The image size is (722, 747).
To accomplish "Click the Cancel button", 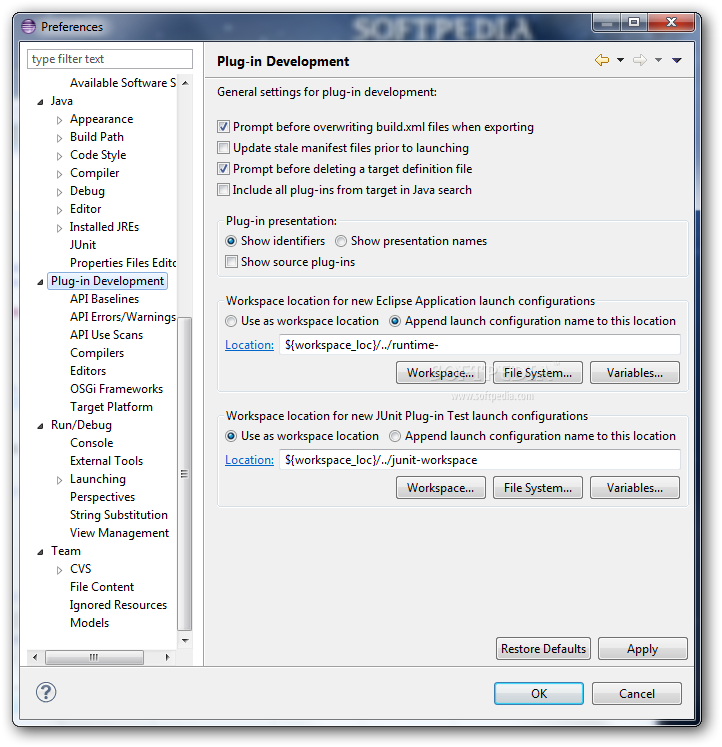I will coord(637,694).
